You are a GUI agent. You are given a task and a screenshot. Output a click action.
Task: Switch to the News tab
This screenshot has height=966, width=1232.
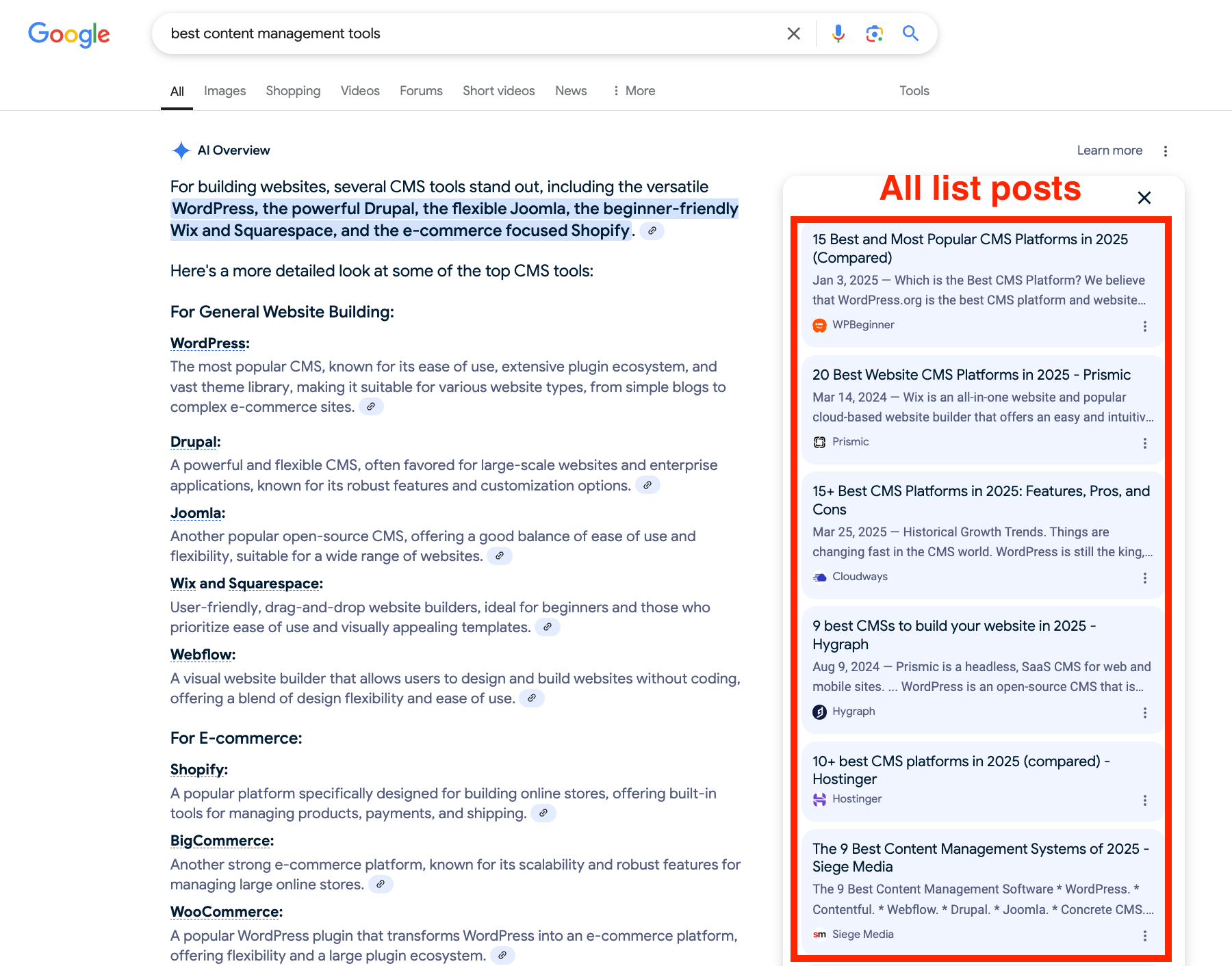(x=571, y=91)
